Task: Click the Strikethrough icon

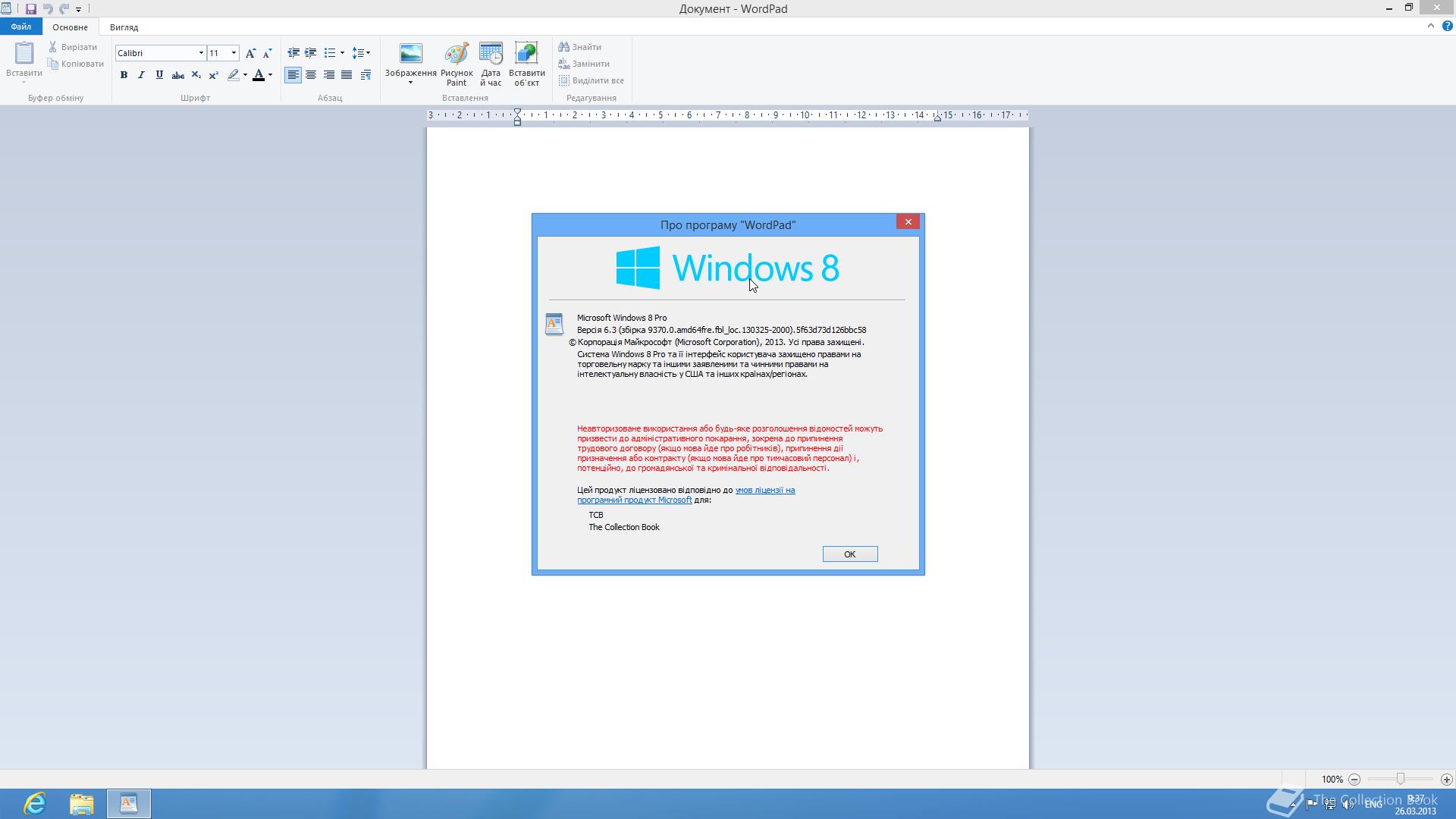Action: 177,75
